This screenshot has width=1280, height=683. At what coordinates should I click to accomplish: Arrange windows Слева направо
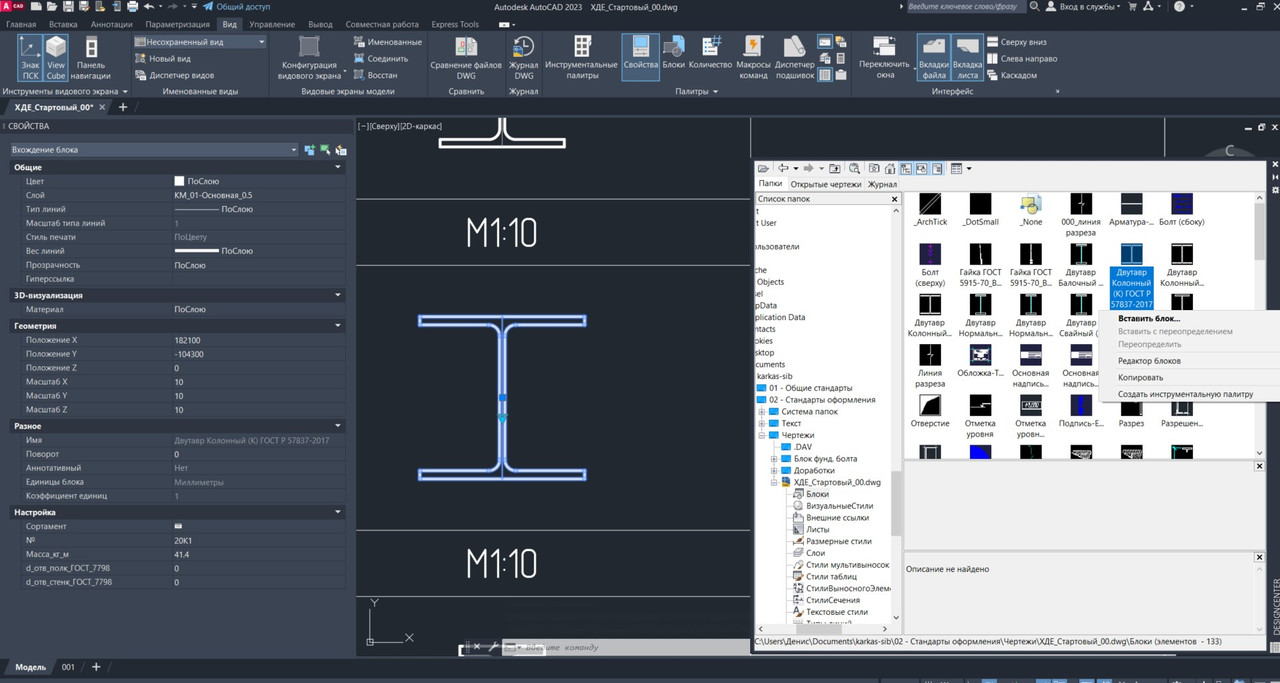(x=1021, y=59)
